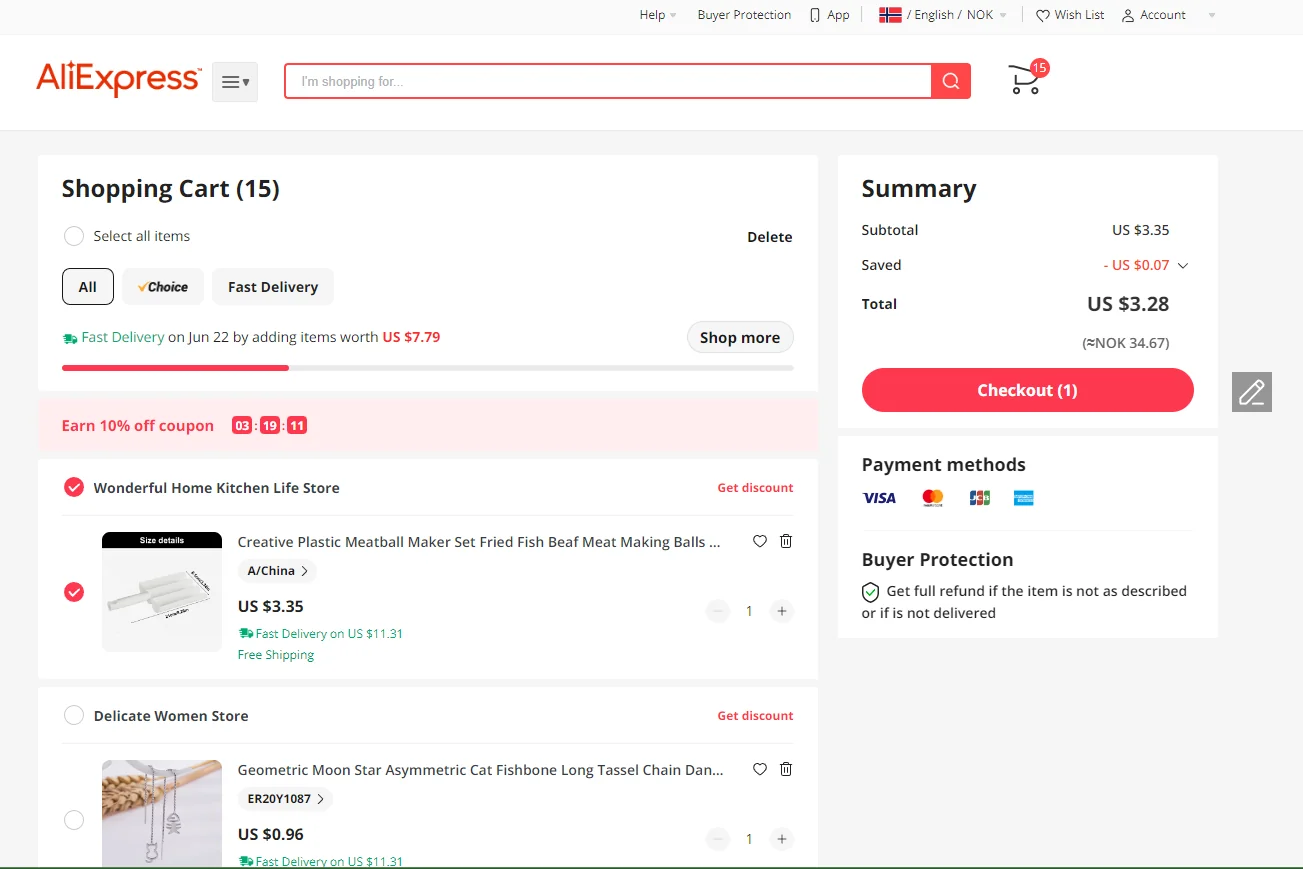Decrease Geometric Moon Star quantity with minus

pyautogui.click(x=718, y=839)
